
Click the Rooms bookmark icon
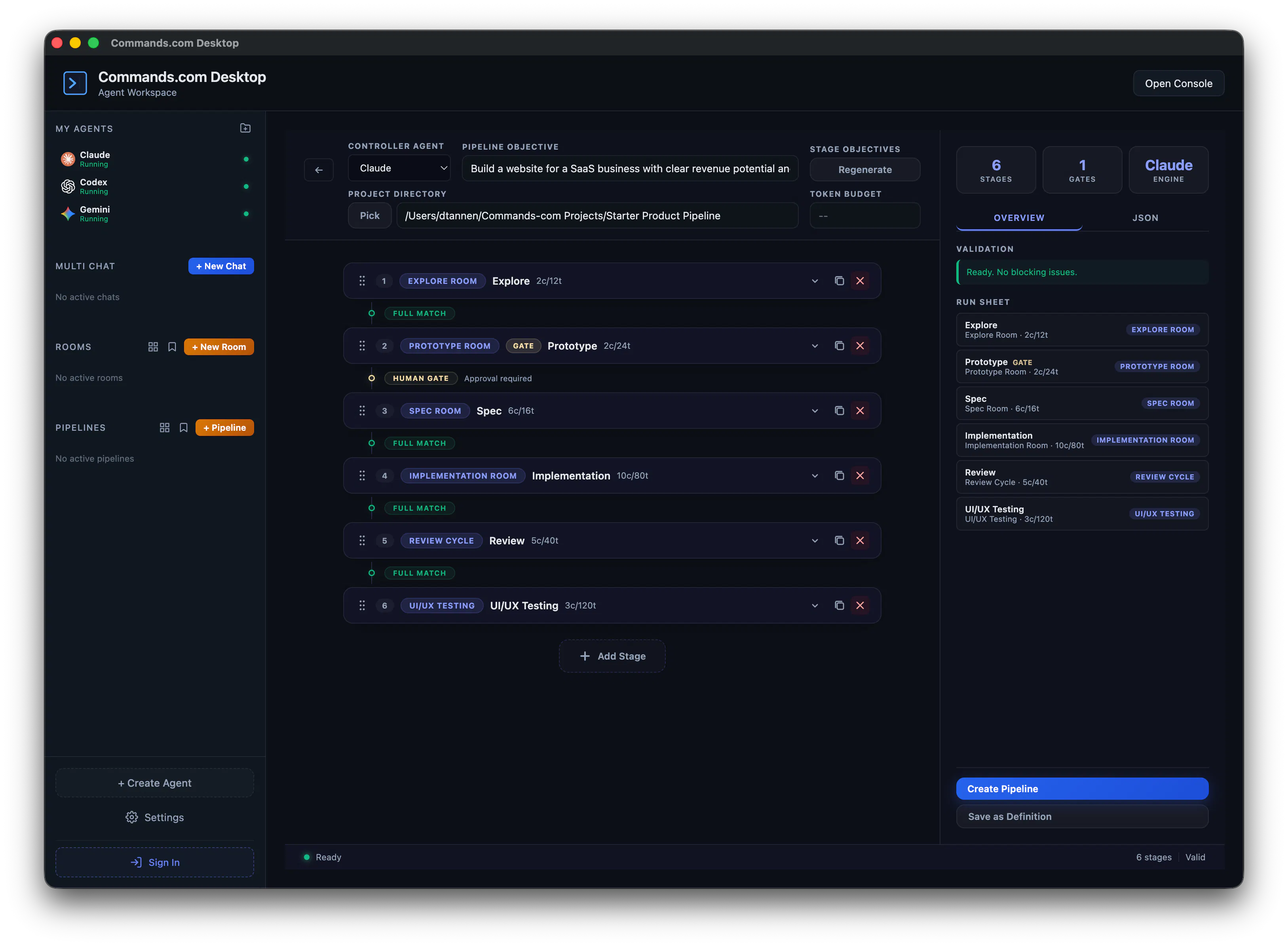(x=172, y=347)
